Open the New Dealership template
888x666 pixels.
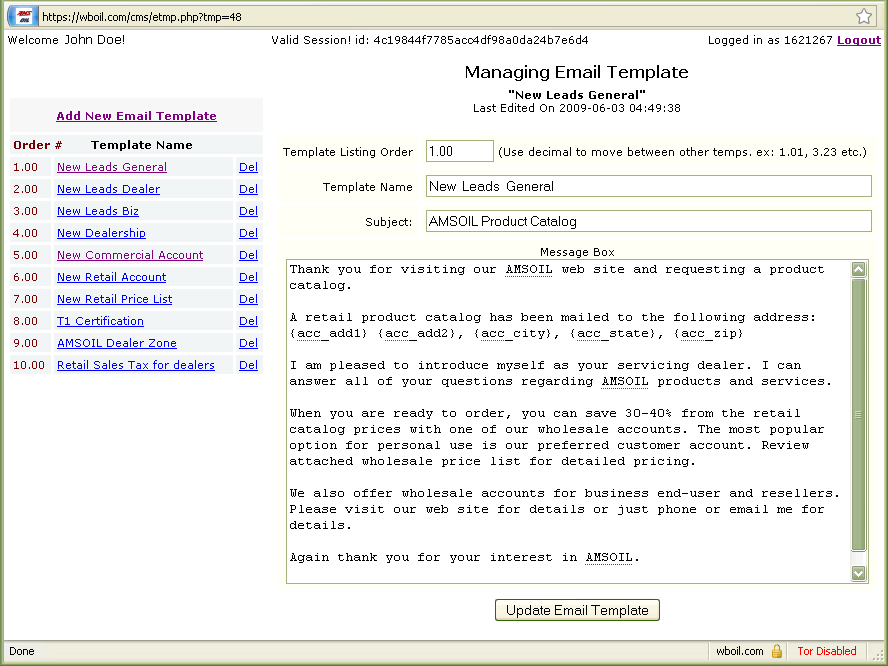pos(101,233)
